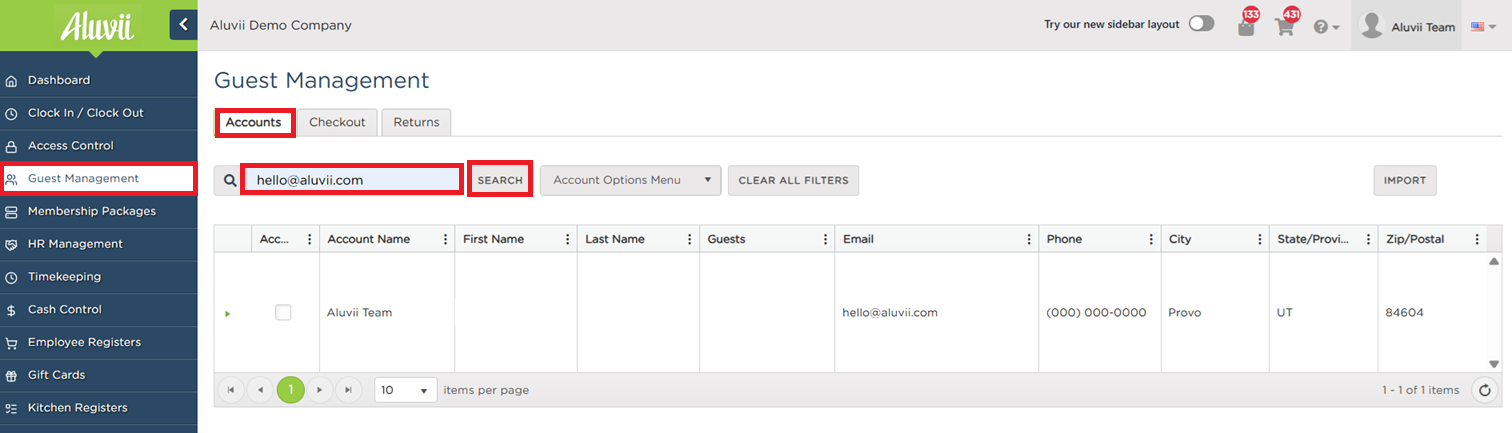Screen dimensions: 1512x433
Task: Open the help question mark menu
Action: [1326, 27]
